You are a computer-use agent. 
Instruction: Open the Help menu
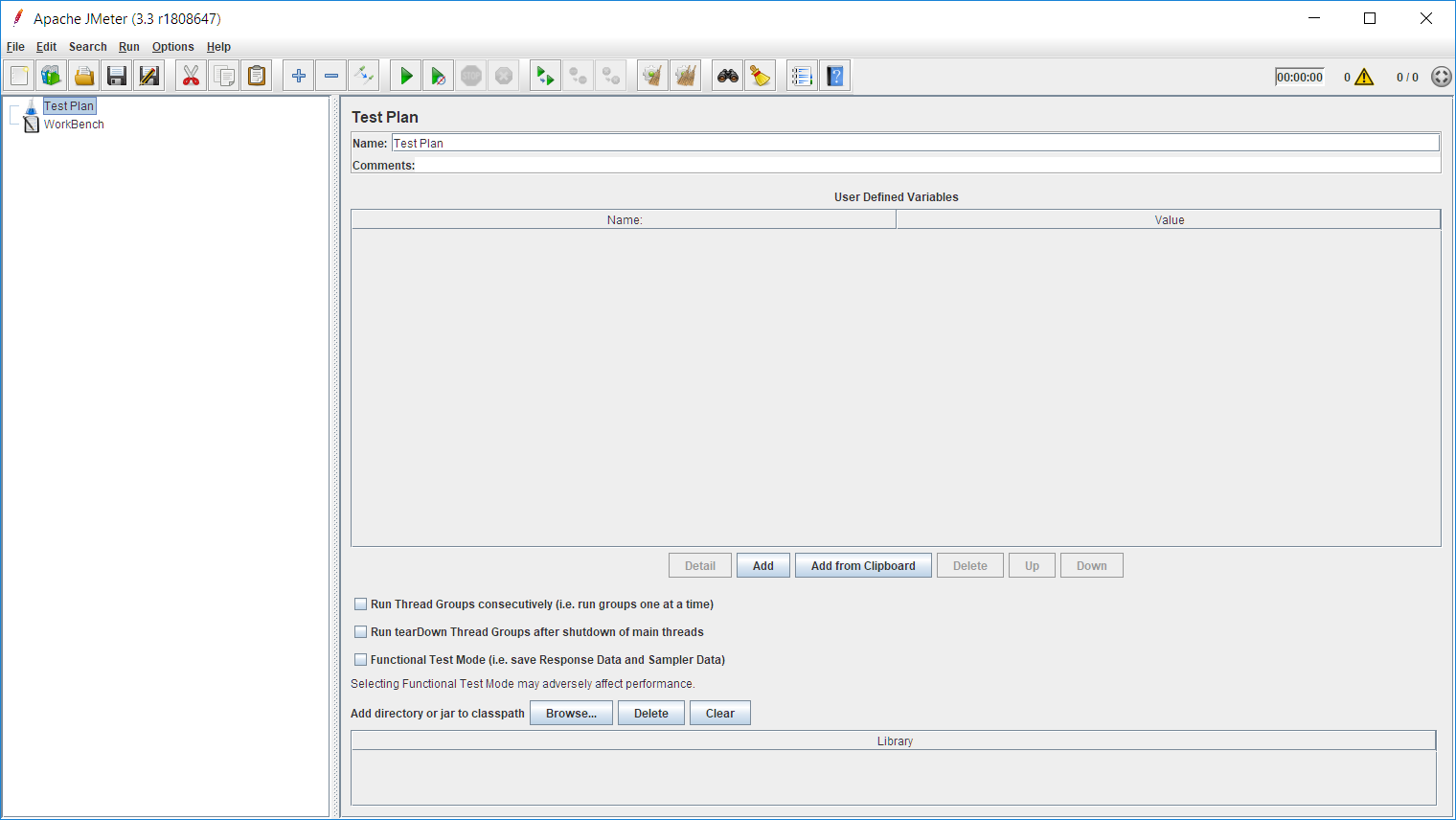(218, 47)
